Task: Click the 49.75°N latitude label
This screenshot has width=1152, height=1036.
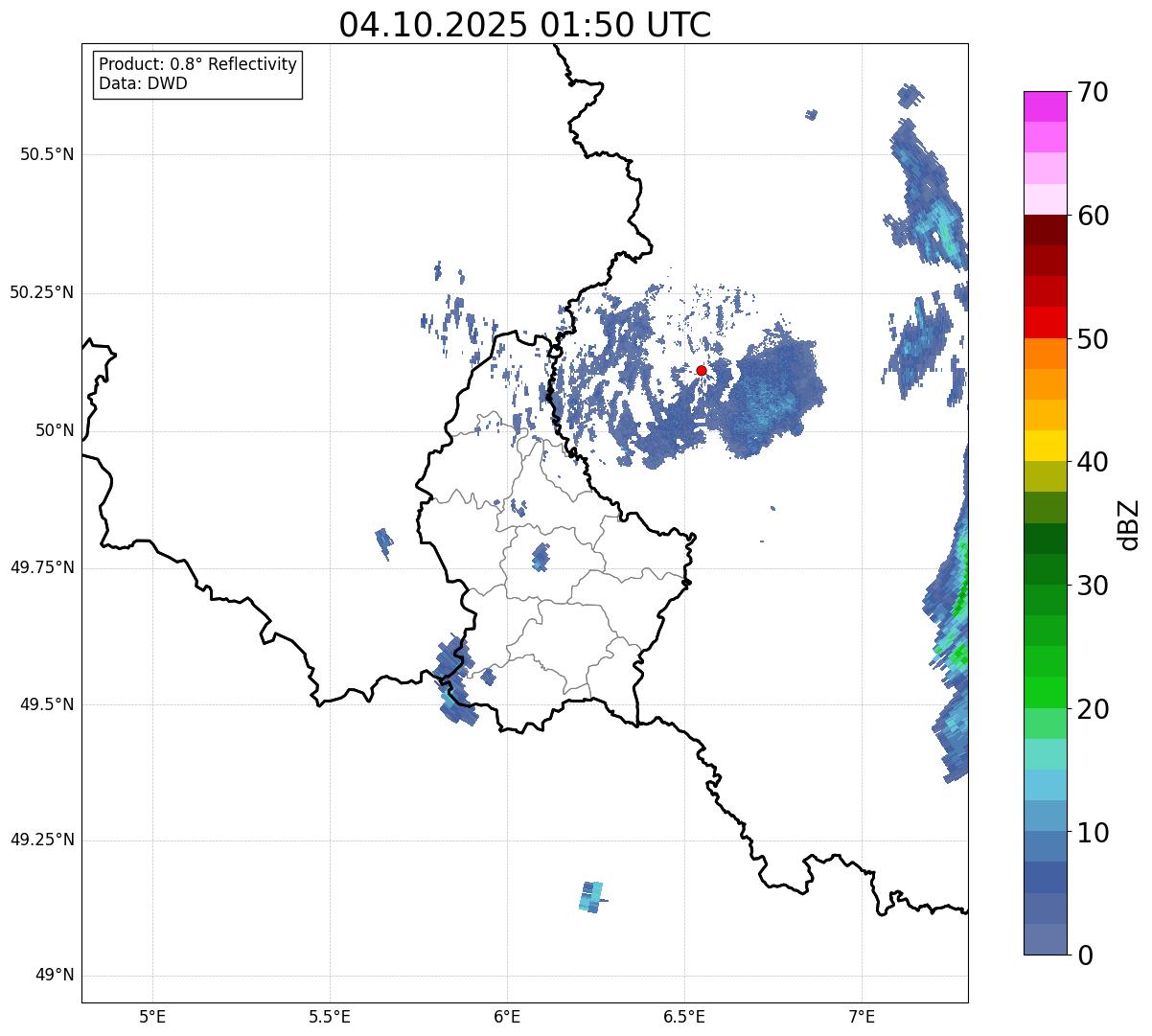Action: point(41,567)
